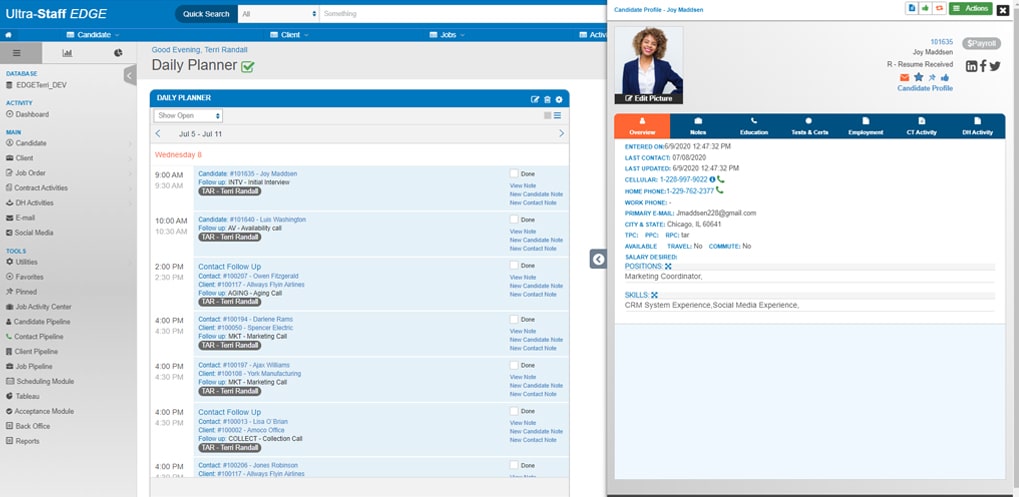1019x497 pixels.
Task: Open the candidate's Facebook icon
Action: pos(983,66)
